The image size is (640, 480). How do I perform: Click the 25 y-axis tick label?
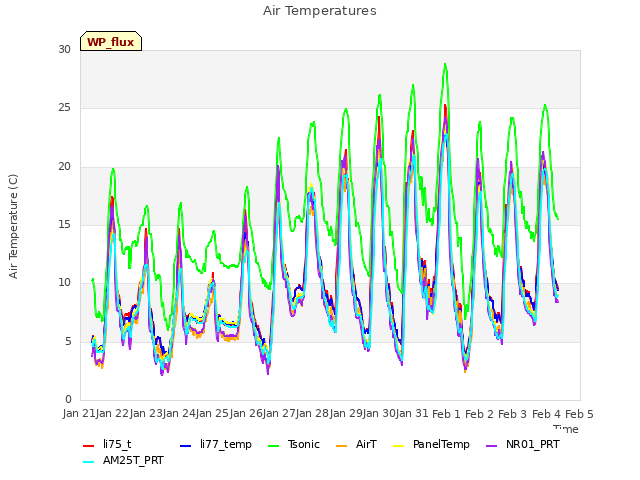pyautogui.click(x=64, y=108)
